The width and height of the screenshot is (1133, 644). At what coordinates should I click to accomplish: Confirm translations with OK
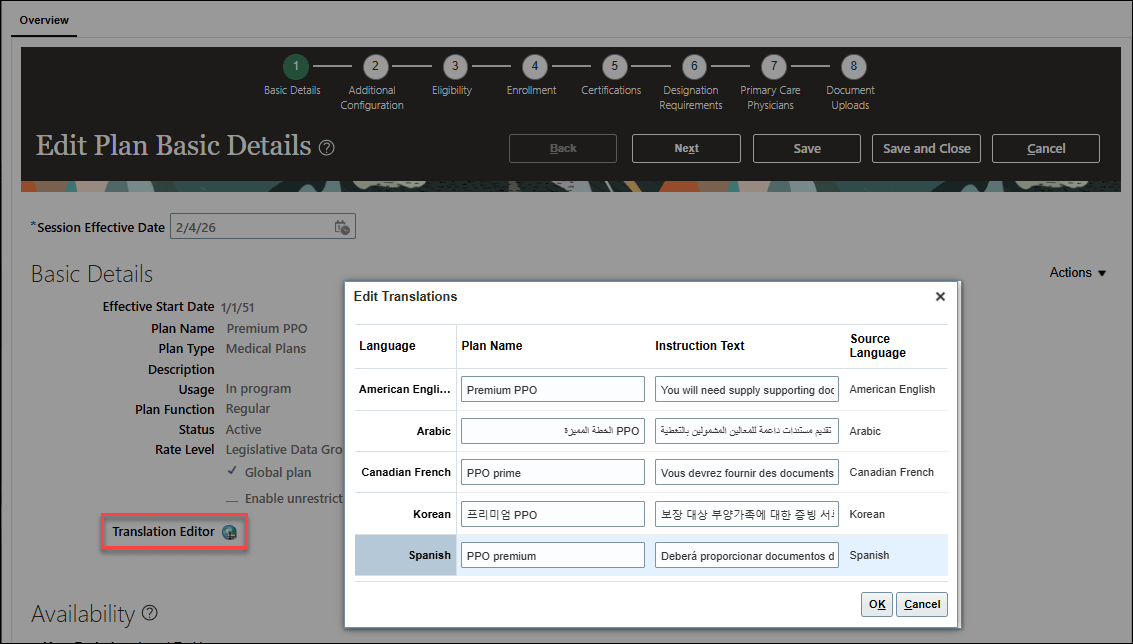pos(876,604)
